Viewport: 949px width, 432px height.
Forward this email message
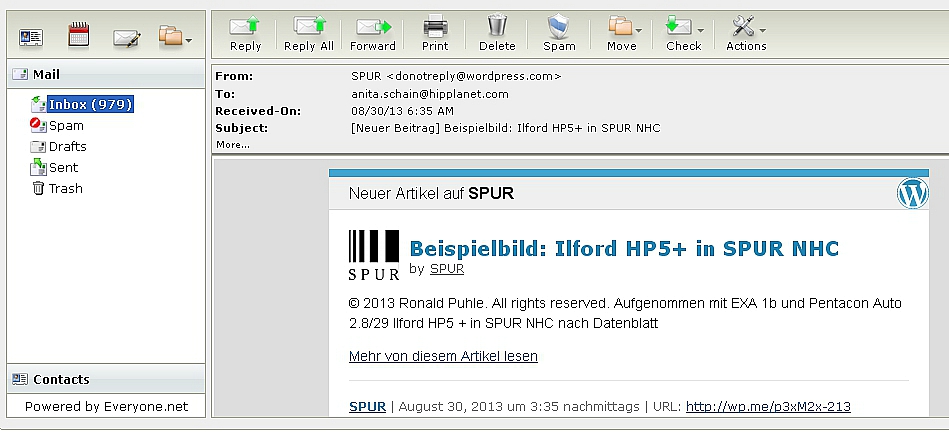point(372,32)
